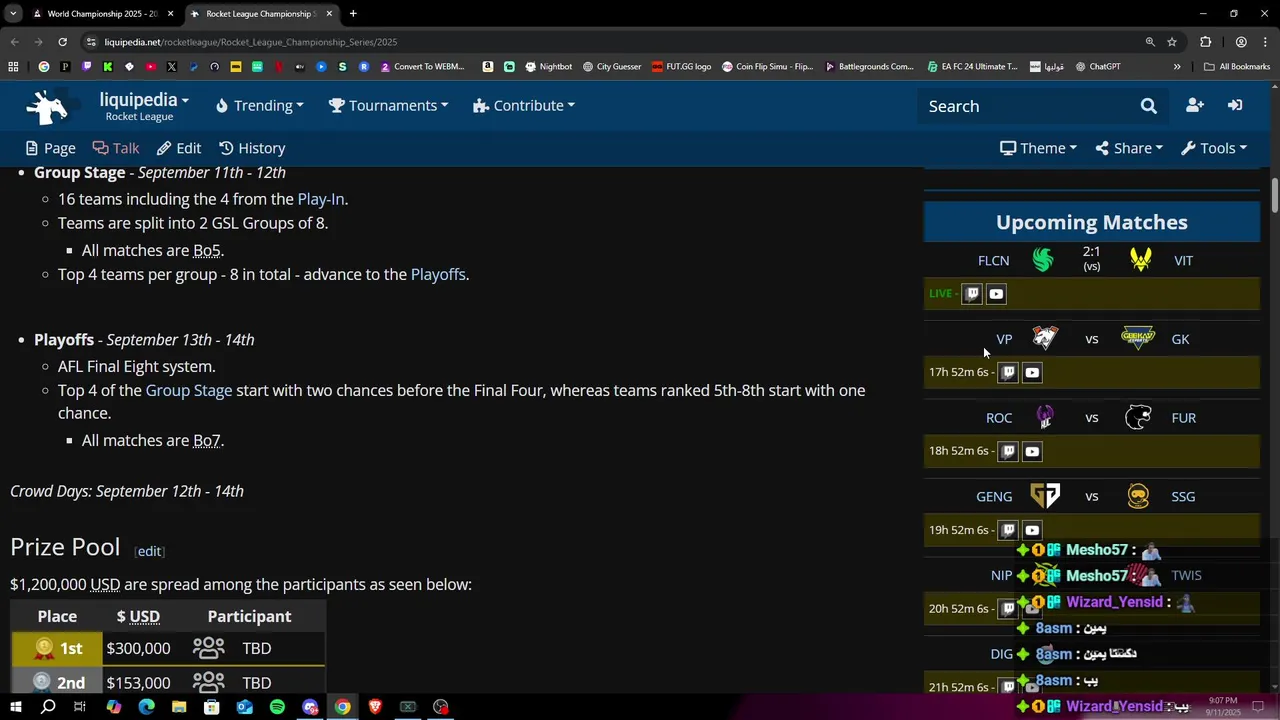1280x720 pixels.
Task: Open the YouTube bookmark icon
Action: 150,67
